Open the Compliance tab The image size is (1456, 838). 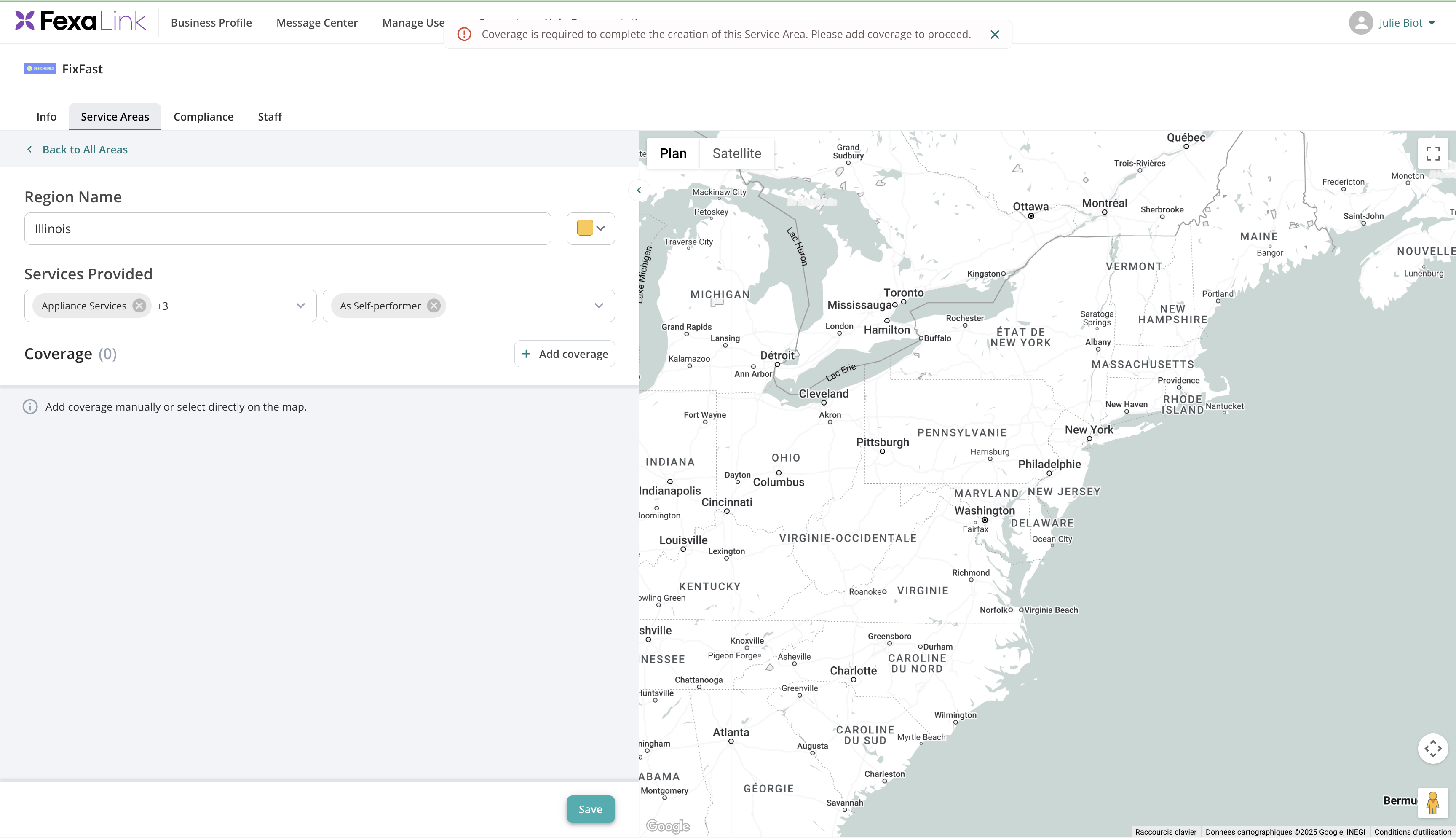tap(203, 117)
